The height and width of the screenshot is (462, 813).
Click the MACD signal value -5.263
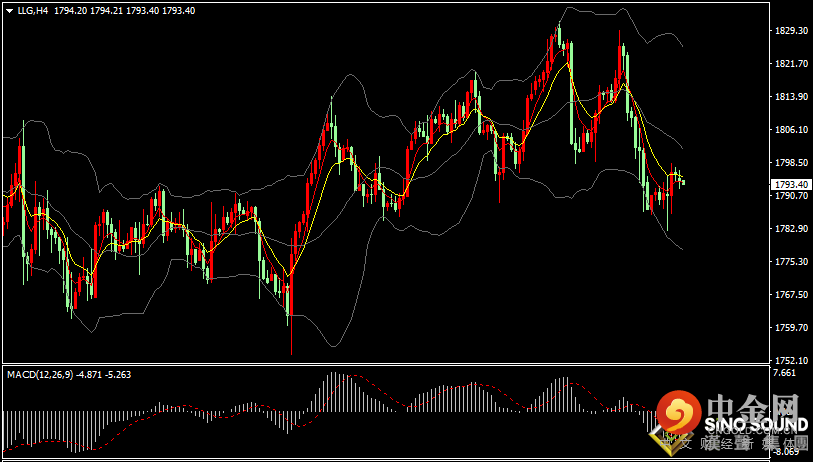click(118, 374)
